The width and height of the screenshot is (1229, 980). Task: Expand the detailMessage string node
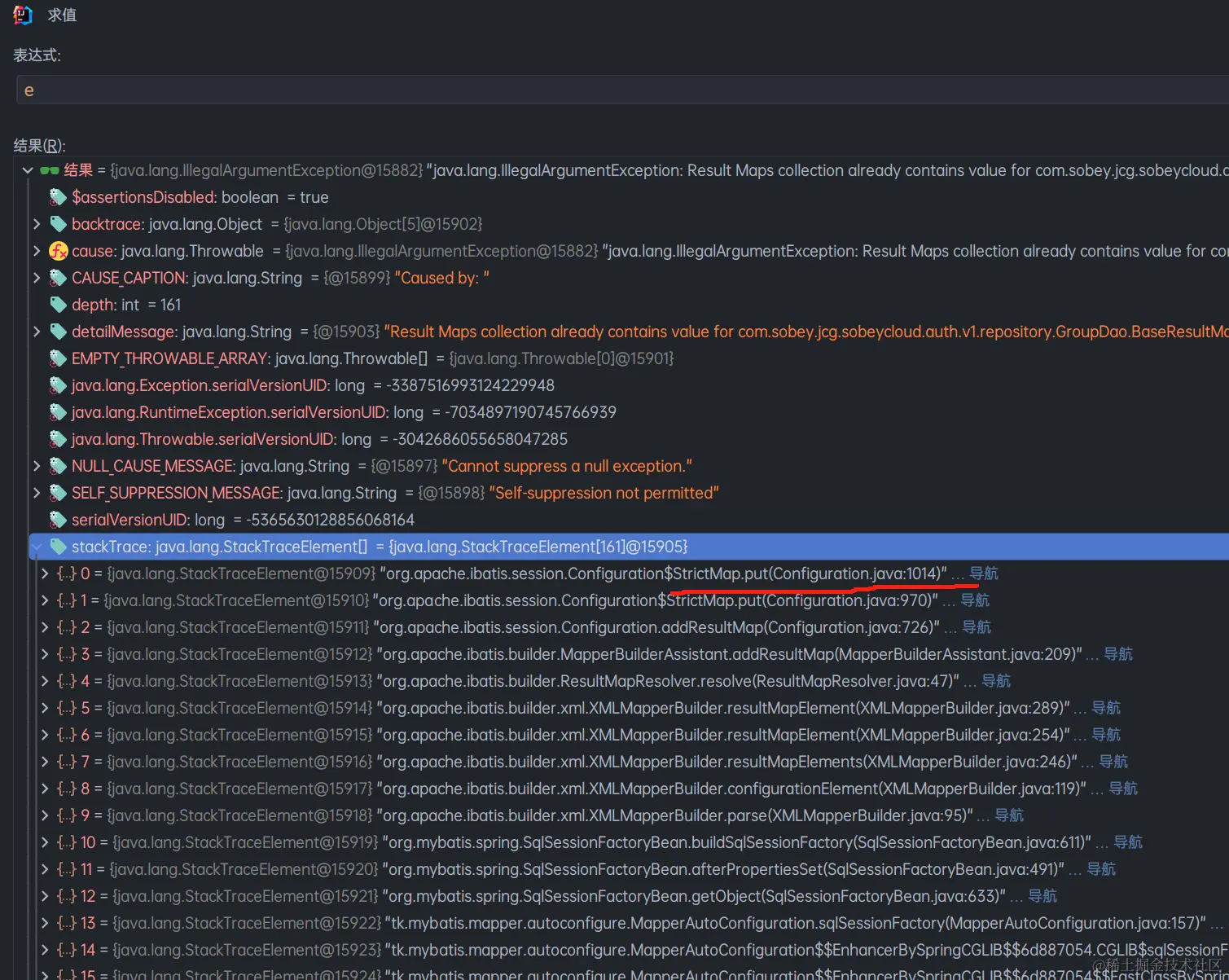37,332
